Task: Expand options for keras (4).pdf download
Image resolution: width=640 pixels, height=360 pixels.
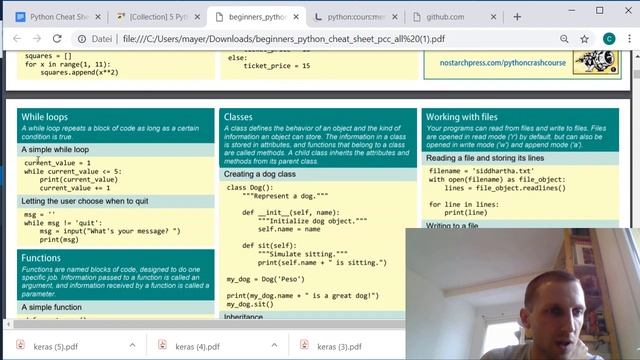Action: point(274,345)
